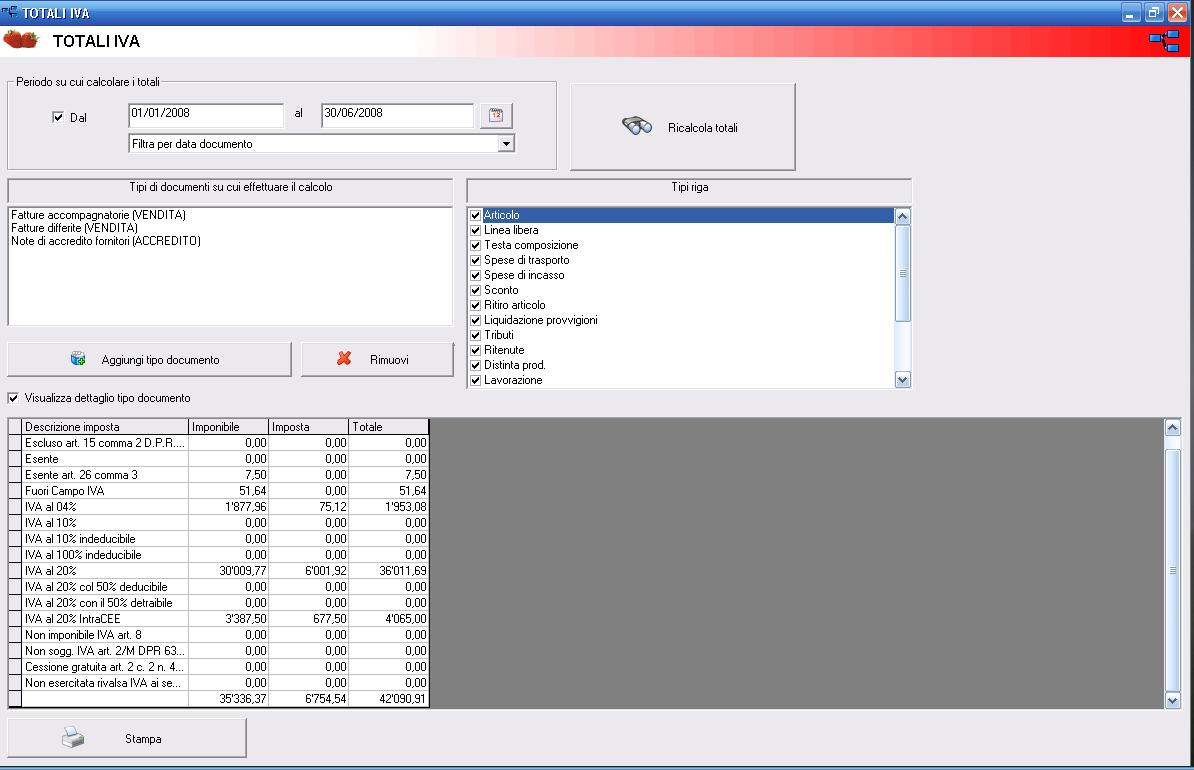Click the imponibile value 30'009,77
This screenshot has width=1194, height=770.
[x=228, y=570]
